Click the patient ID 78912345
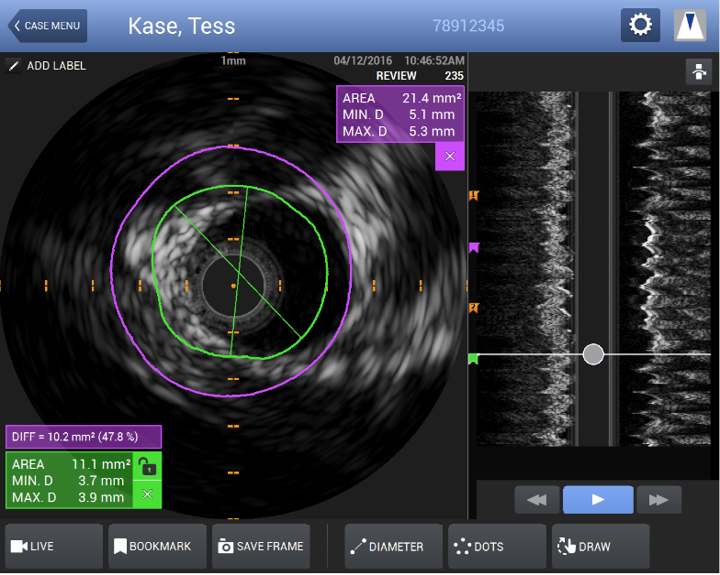 coord(468,26)
